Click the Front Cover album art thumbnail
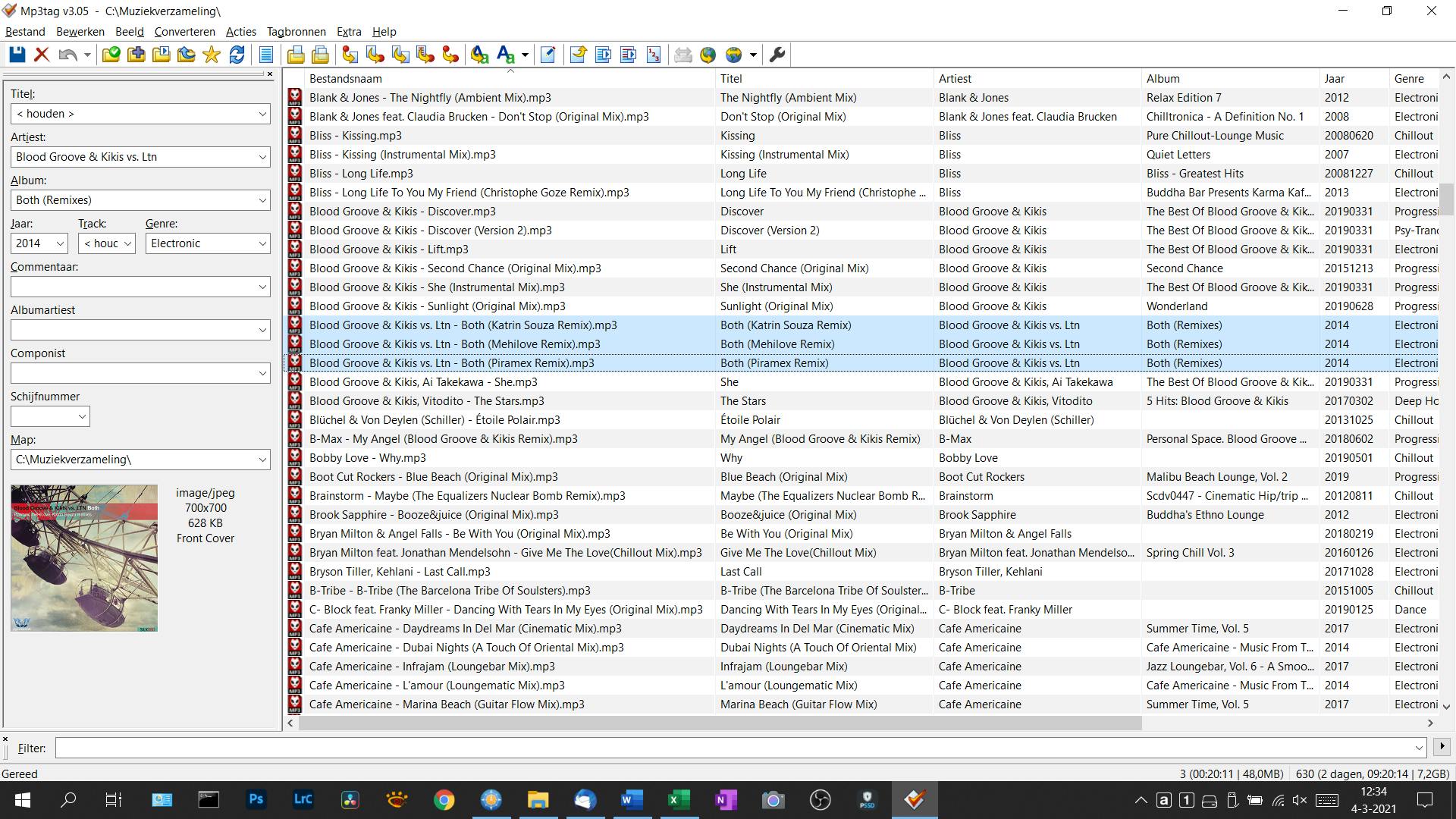Viewport: 1456px width, 819px height. click(84, 558)
